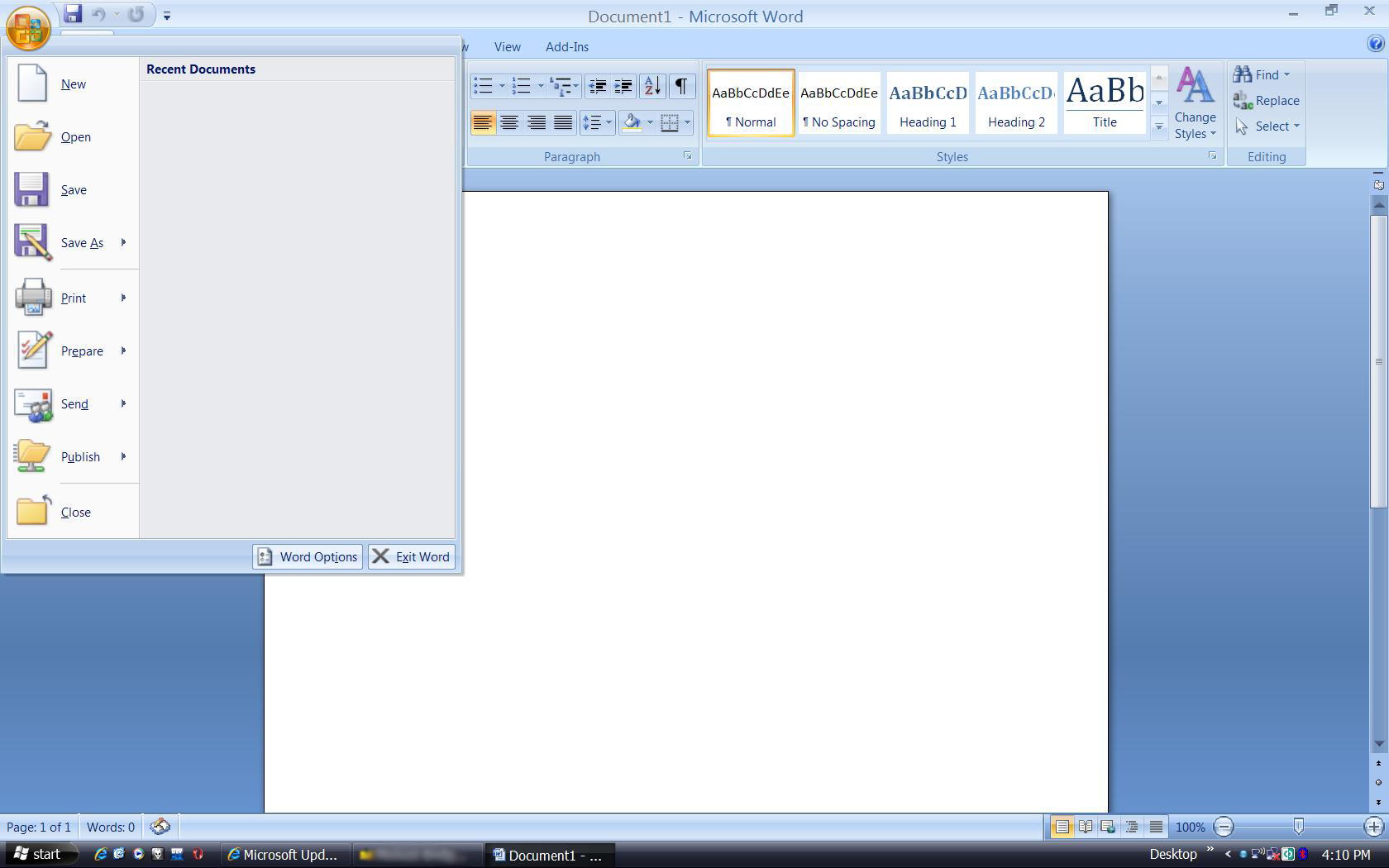Viewport: 1389px width, 868px height.
Task: Click Find in Editing group
Action: click(1262, 75)
